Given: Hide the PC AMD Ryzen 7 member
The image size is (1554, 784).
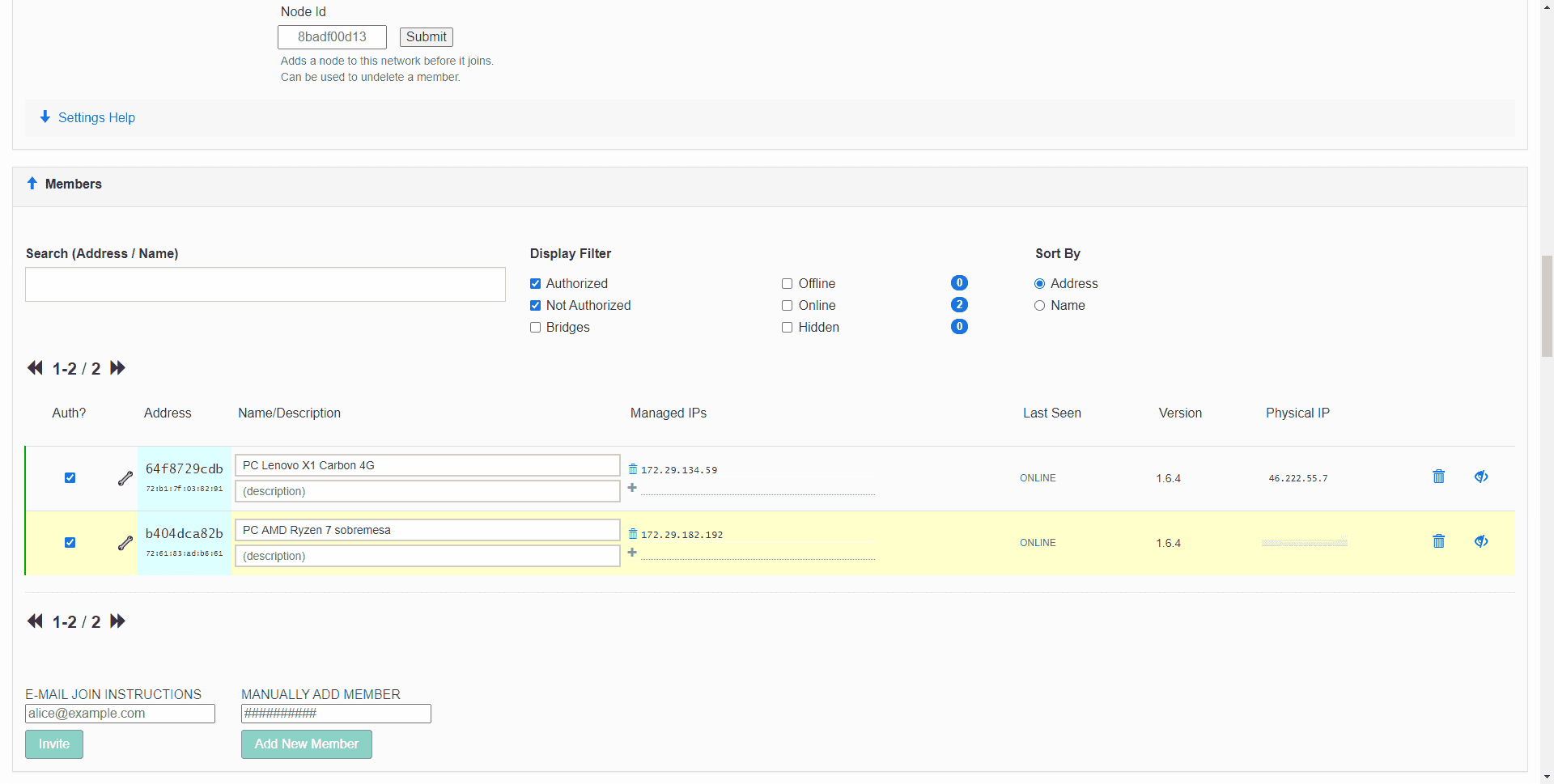Looking at the screenshot, I should (1481, 541).
